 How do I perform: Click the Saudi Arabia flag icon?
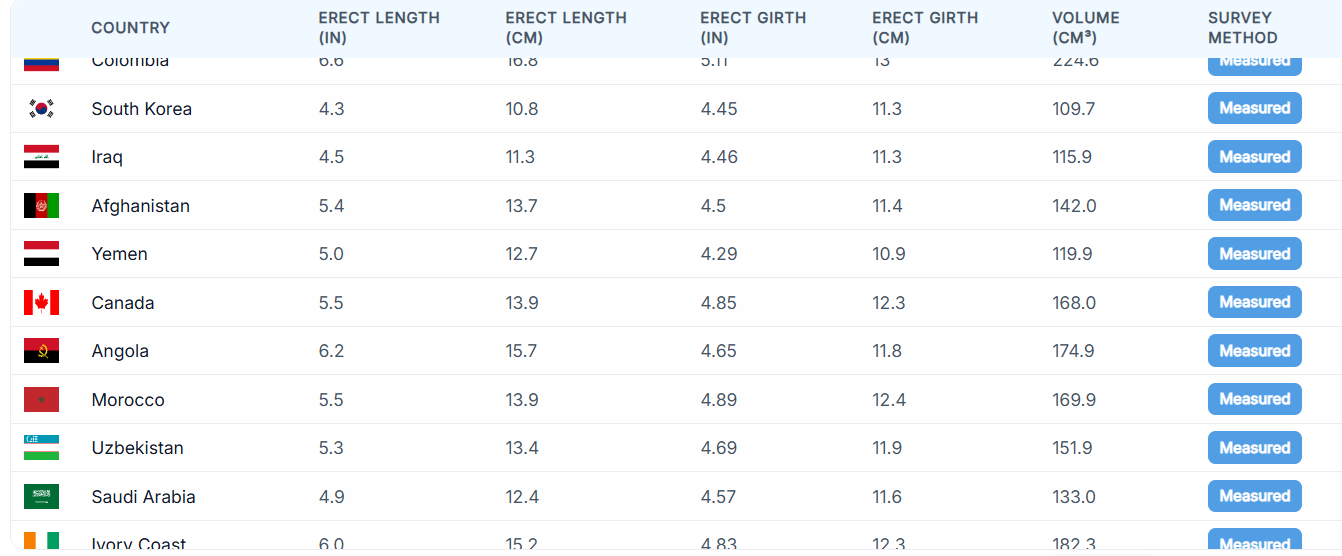click(x=41, y=497)
